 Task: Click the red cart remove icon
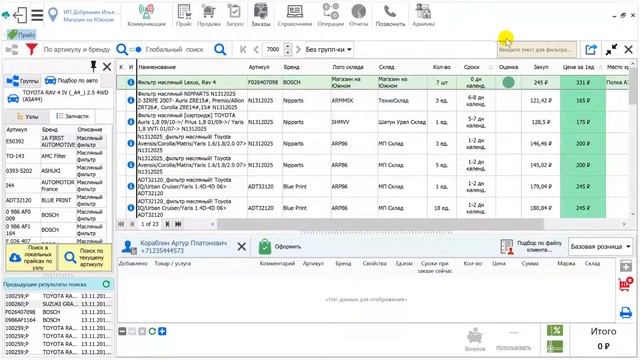point(626,284)
